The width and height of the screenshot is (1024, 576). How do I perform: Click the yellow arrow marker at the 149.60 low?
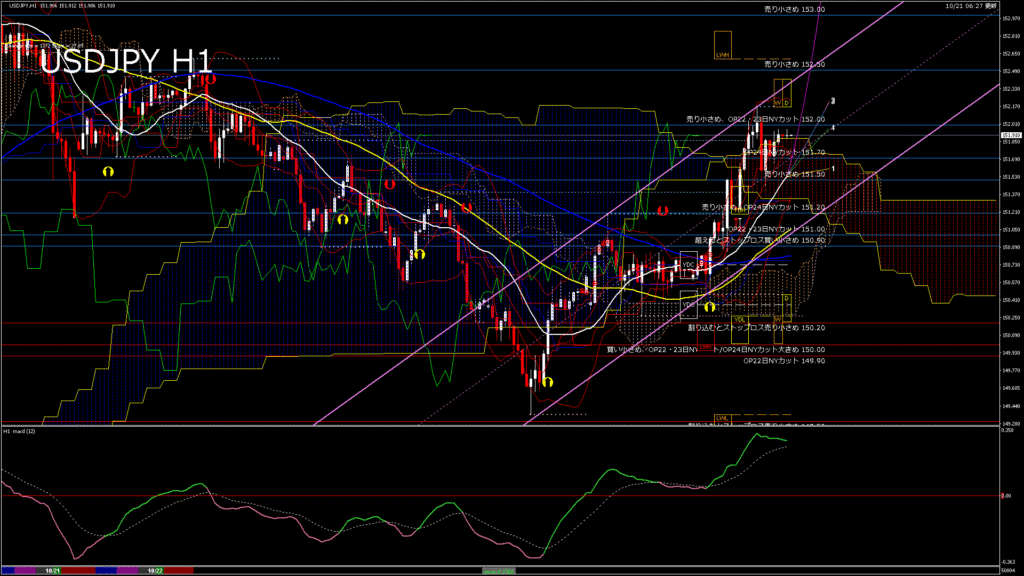click(x=547, y=381)
